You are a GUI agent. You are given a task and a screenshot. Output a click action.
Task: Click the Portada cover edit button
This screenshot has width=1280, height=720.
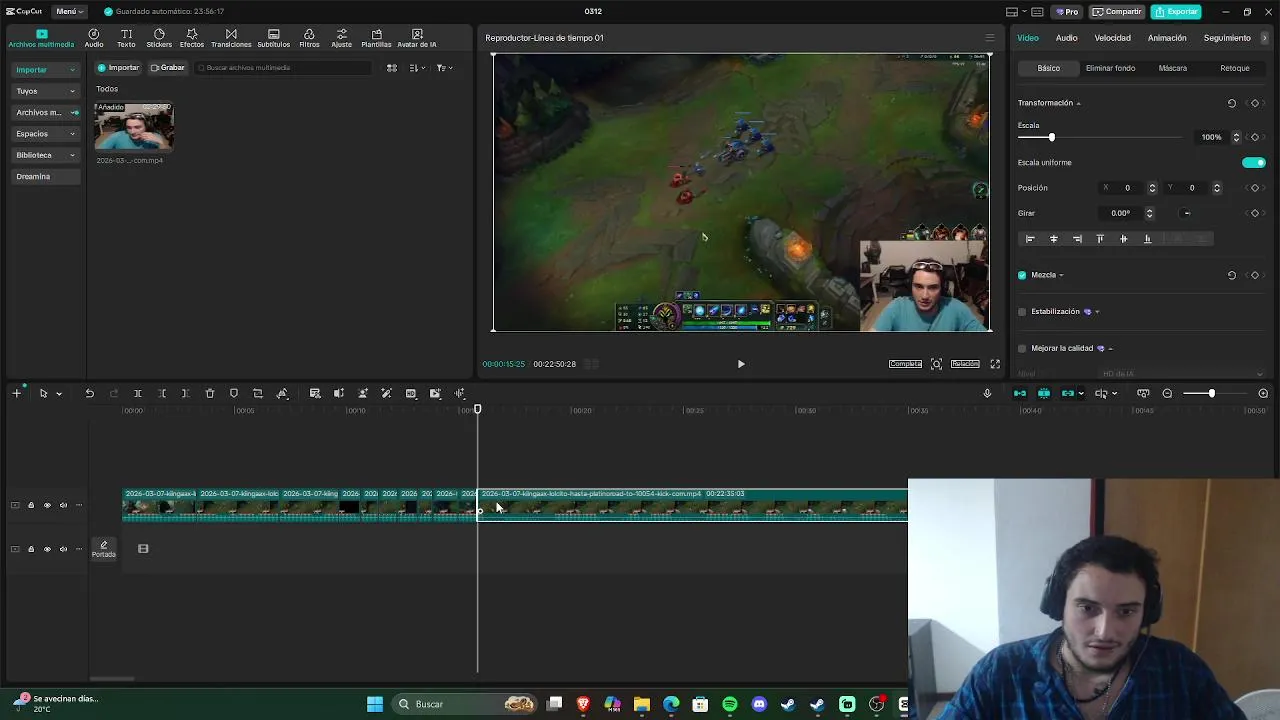[104, 549]
